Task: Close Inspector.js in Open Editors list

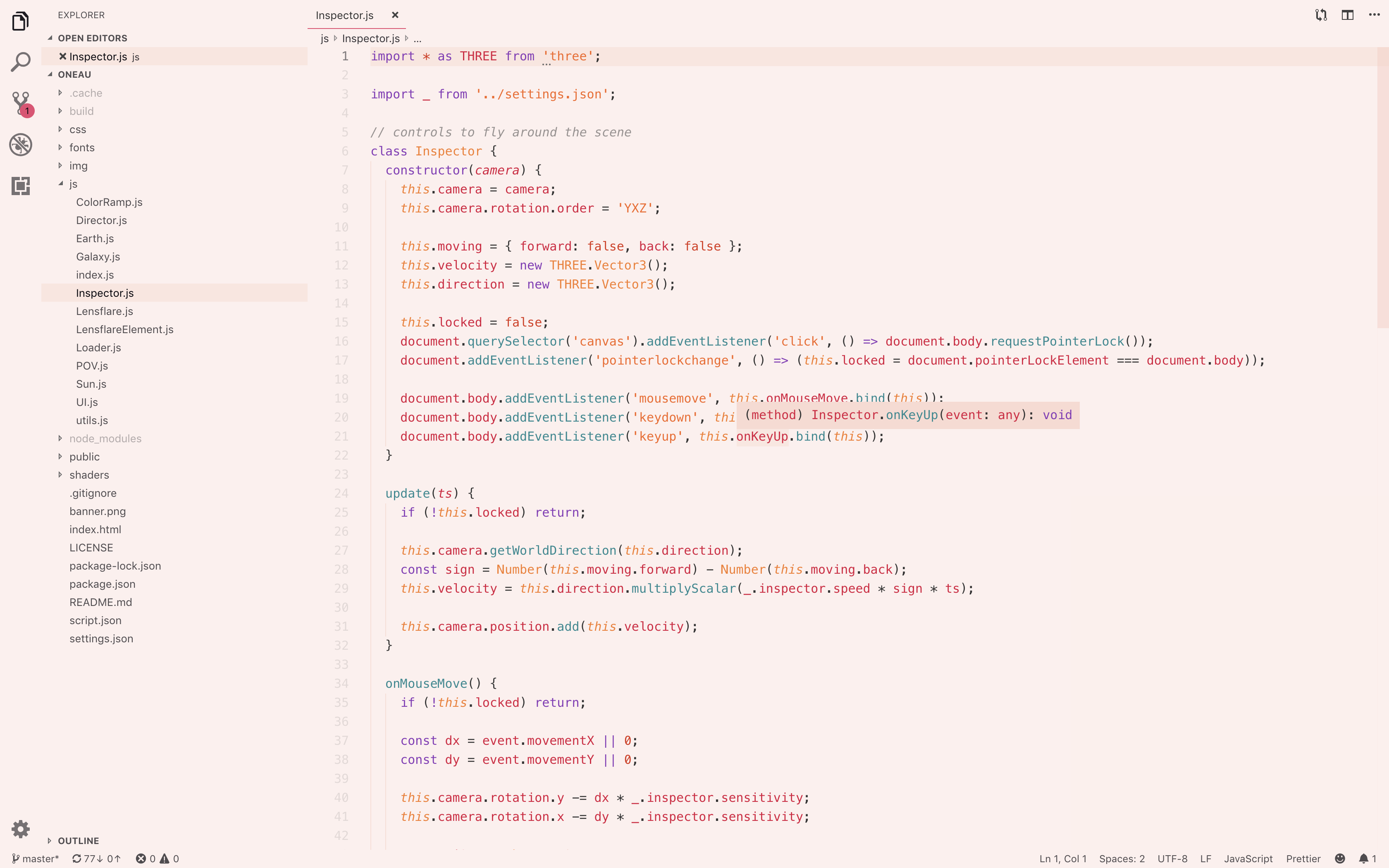Action: click(x=62, y=56)
